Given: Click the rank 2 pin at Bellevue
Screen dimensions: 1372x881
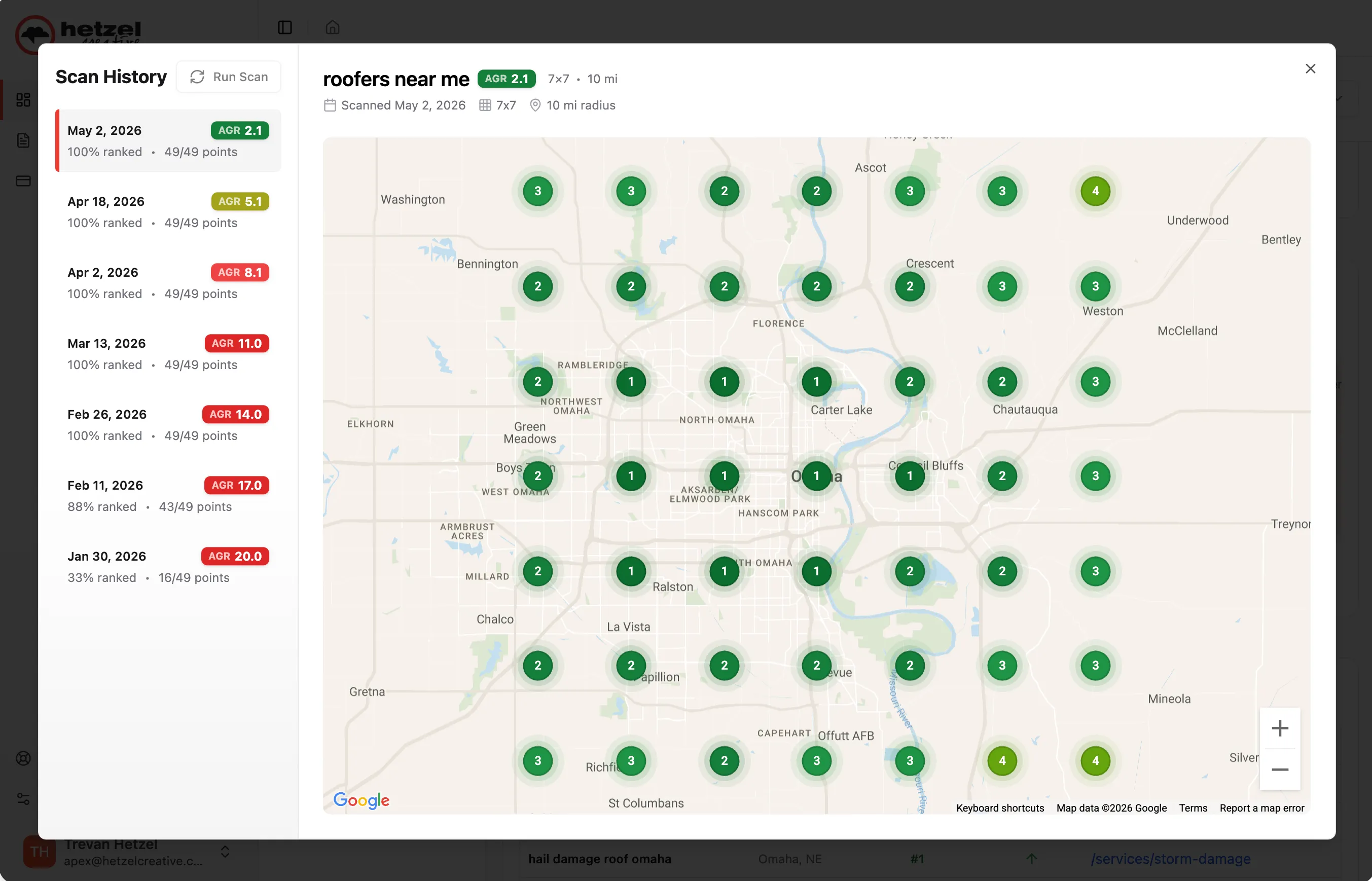Looking at the screenshot, I should pos(816,666).
